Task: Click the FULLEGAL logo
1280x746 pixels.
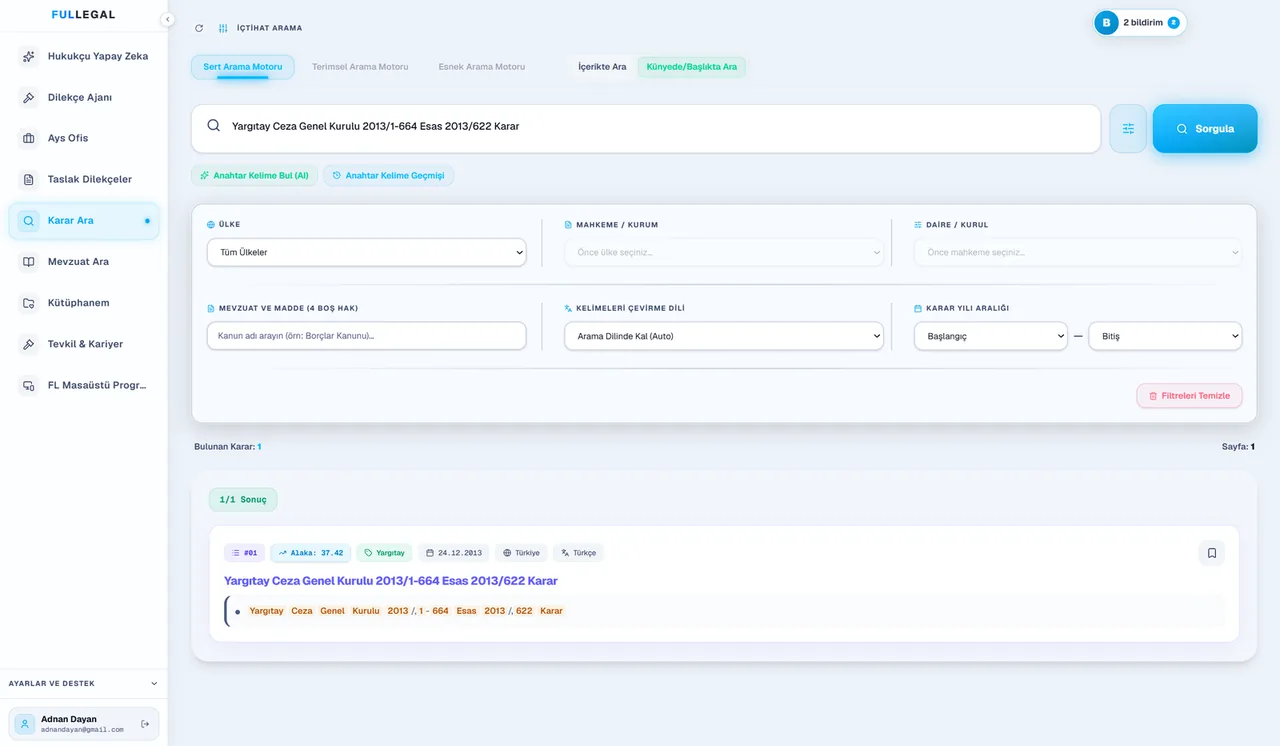Action: pos(83,15)
